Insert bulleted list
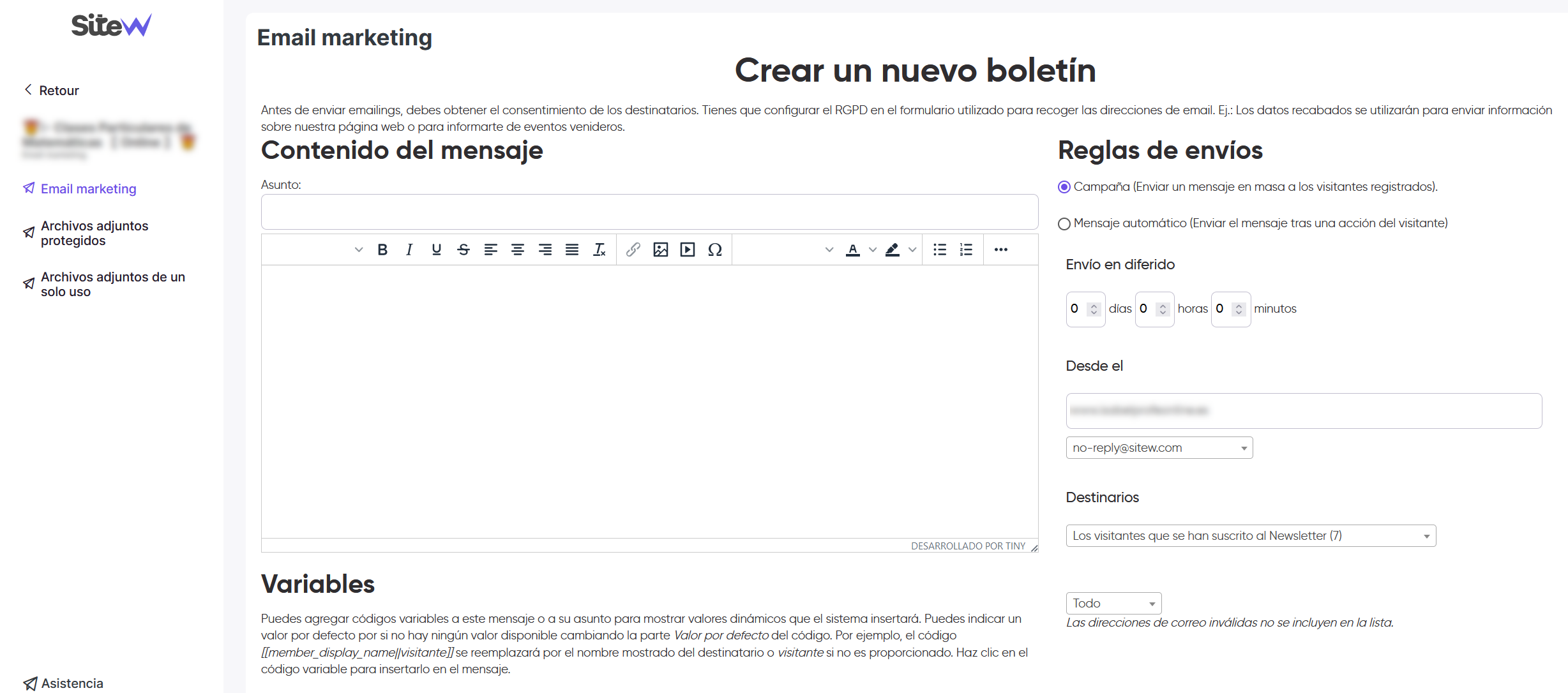 coord(940,250)
